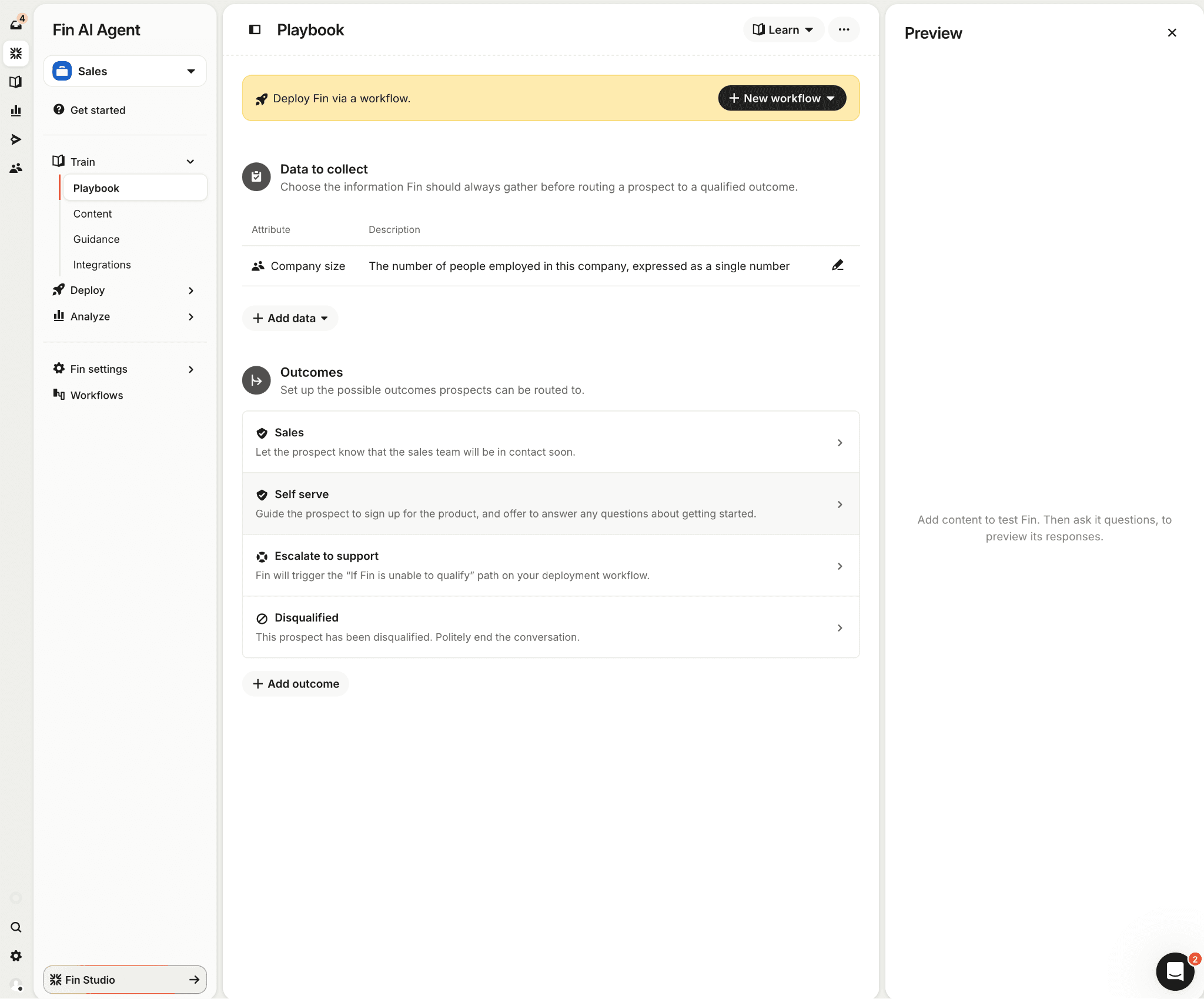Click the edit pencil for Company size
The width and height of the screenshot is (1204, 999).
pyautogui.click(x=837, y=265)
